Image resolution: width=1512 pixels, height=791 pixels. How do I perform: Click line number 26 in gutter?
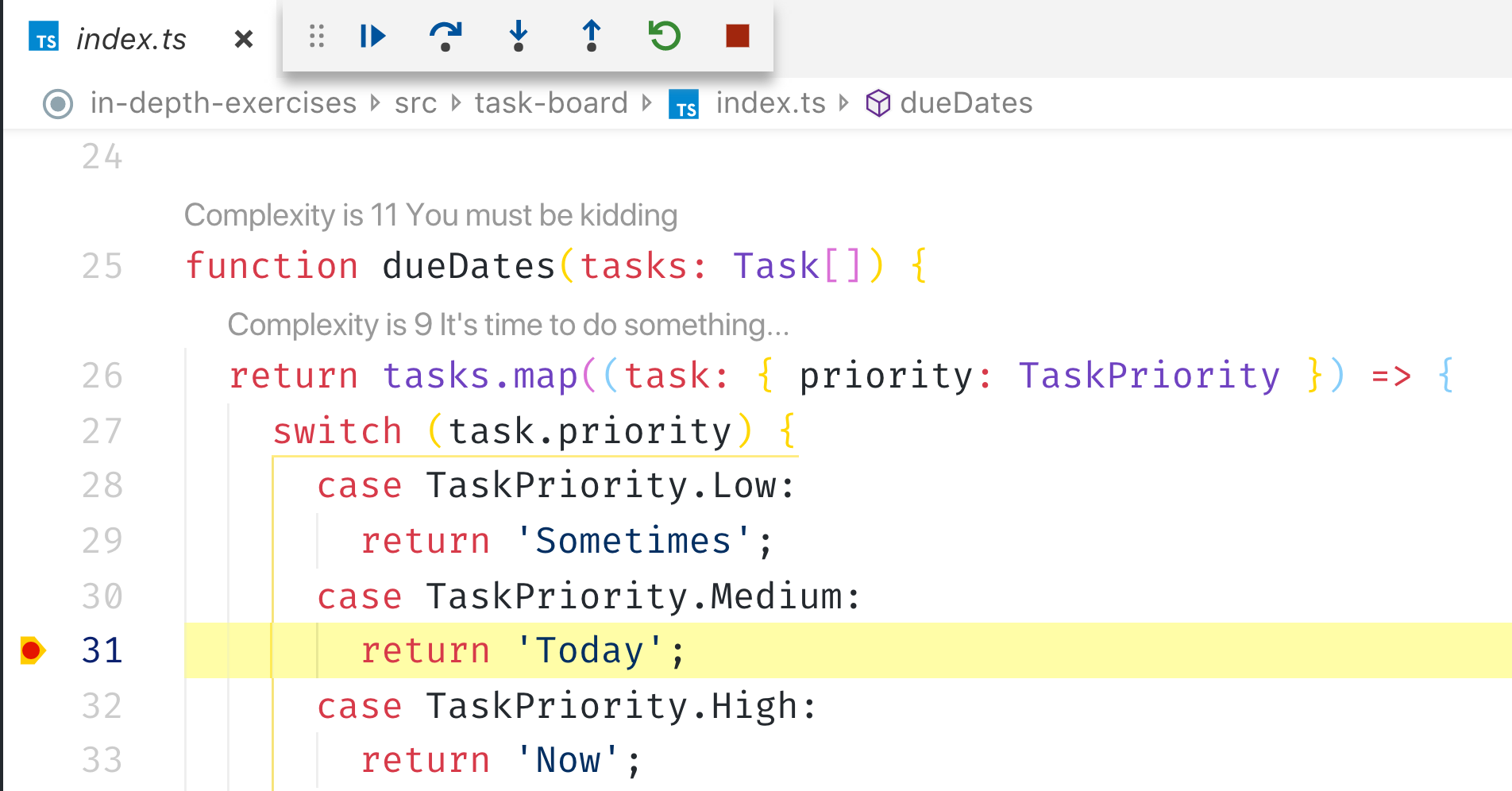click(x=102, y=376)
